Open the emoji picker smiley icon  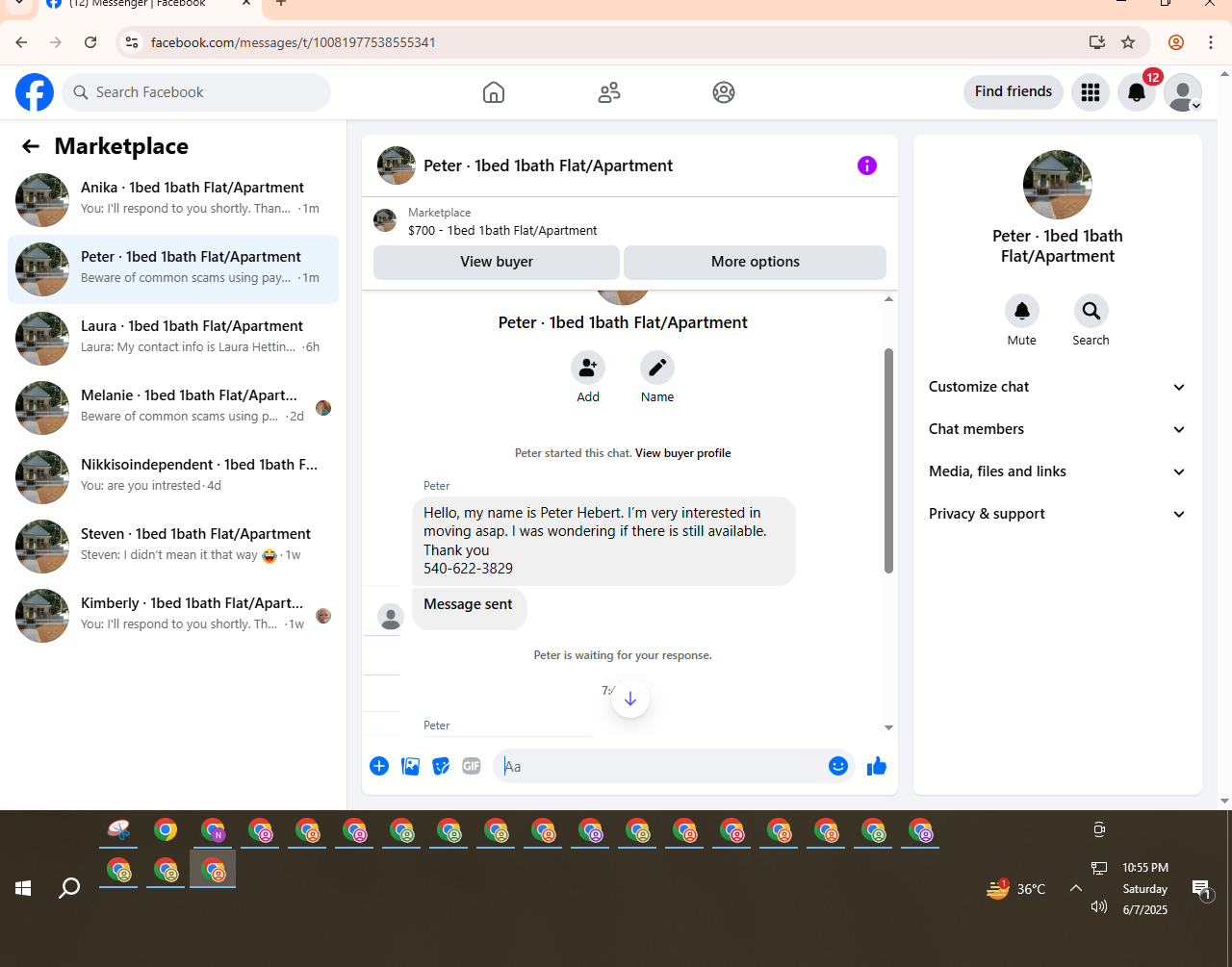click(x=838, y=766)
